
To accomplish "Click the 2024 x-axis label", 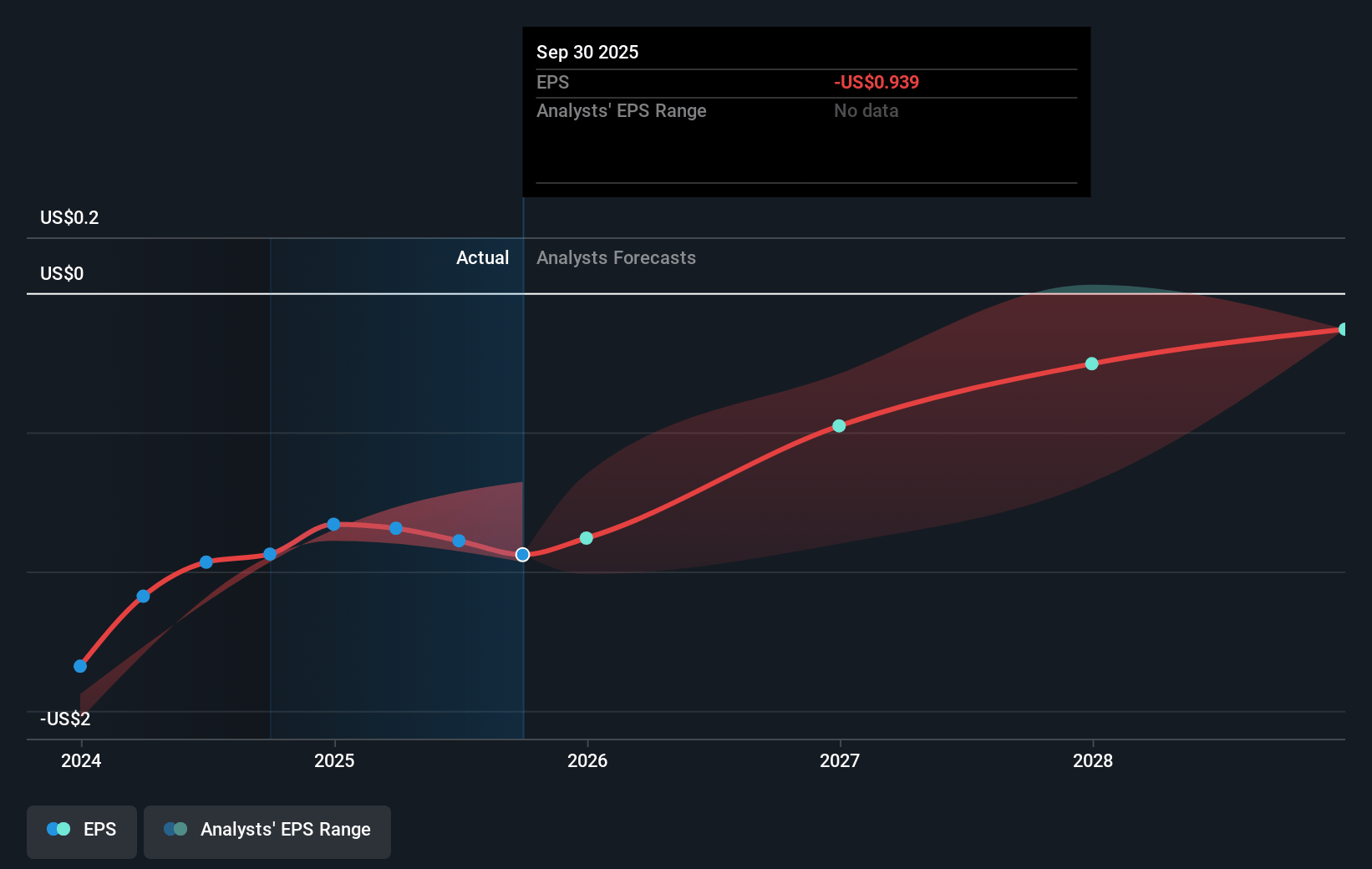I will 81,760.
